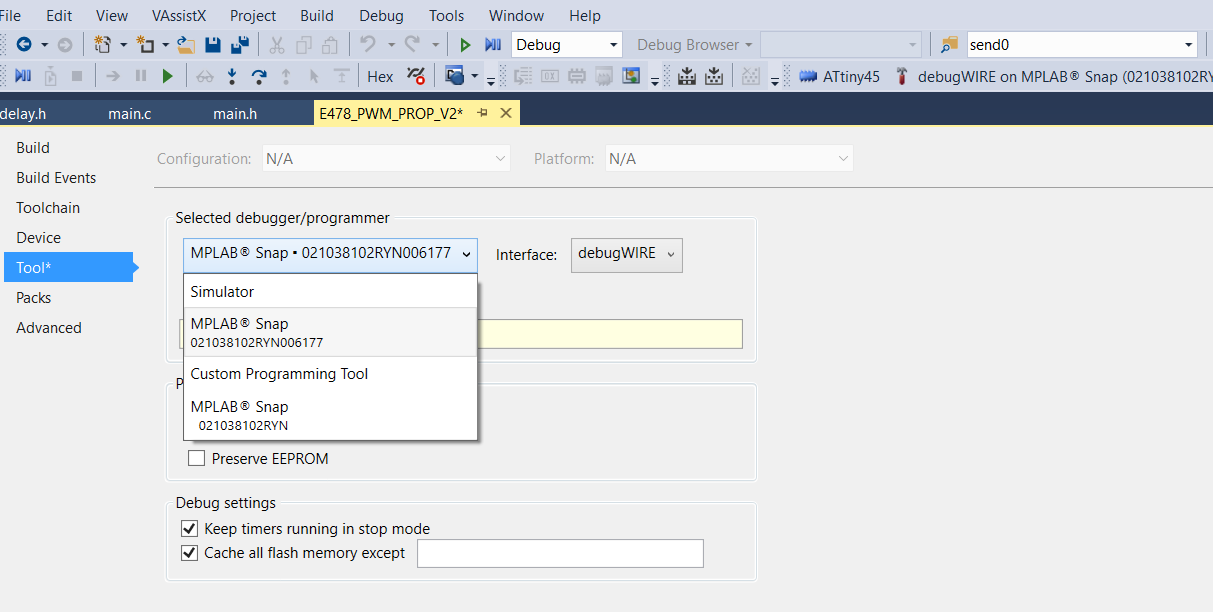Open the Project menu
This screenshot has height=612, width=1213.
[x=253, y=15]
